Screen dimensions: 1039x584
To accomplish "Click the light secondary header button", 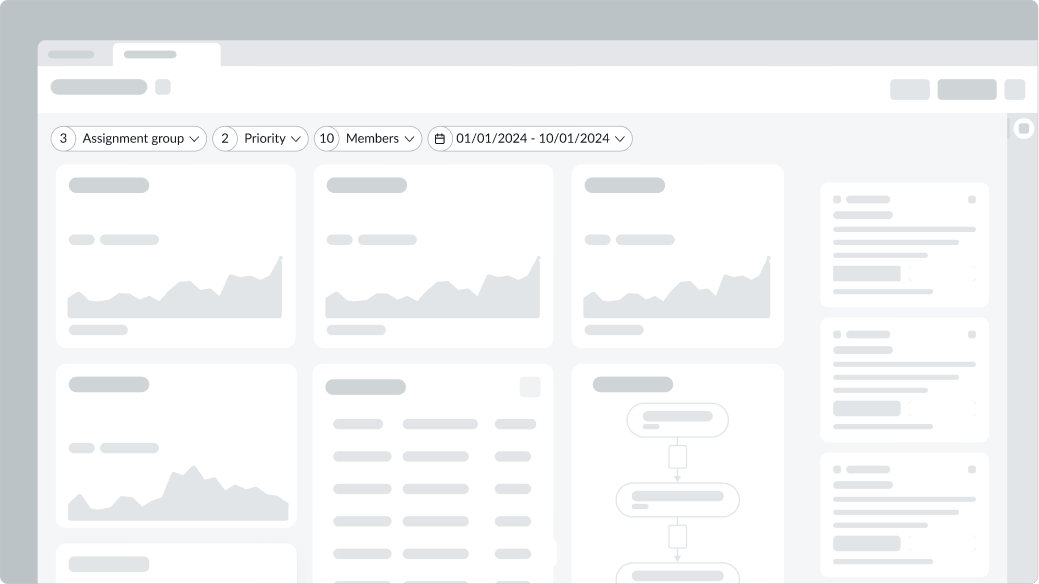I will (x=910, y=89).
